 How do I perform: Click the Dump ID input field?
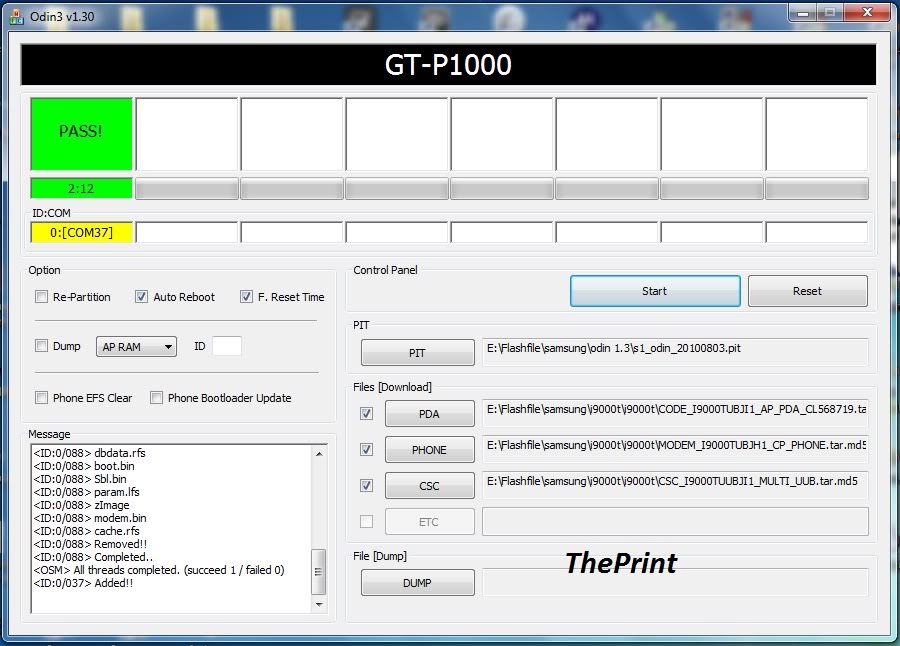coord(227,346)
